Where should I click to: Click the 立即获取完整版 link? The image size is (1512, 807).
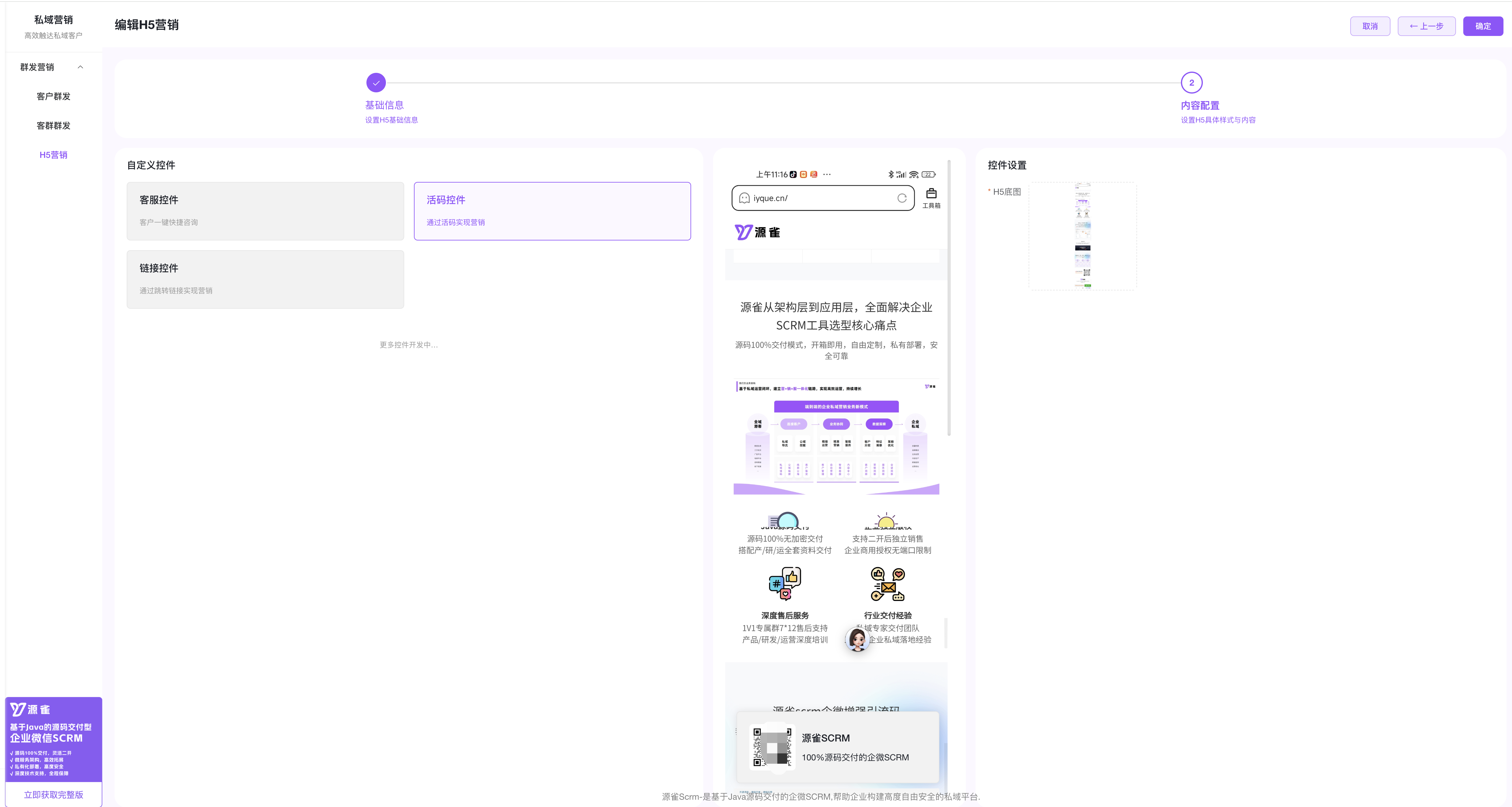(53, 794)
